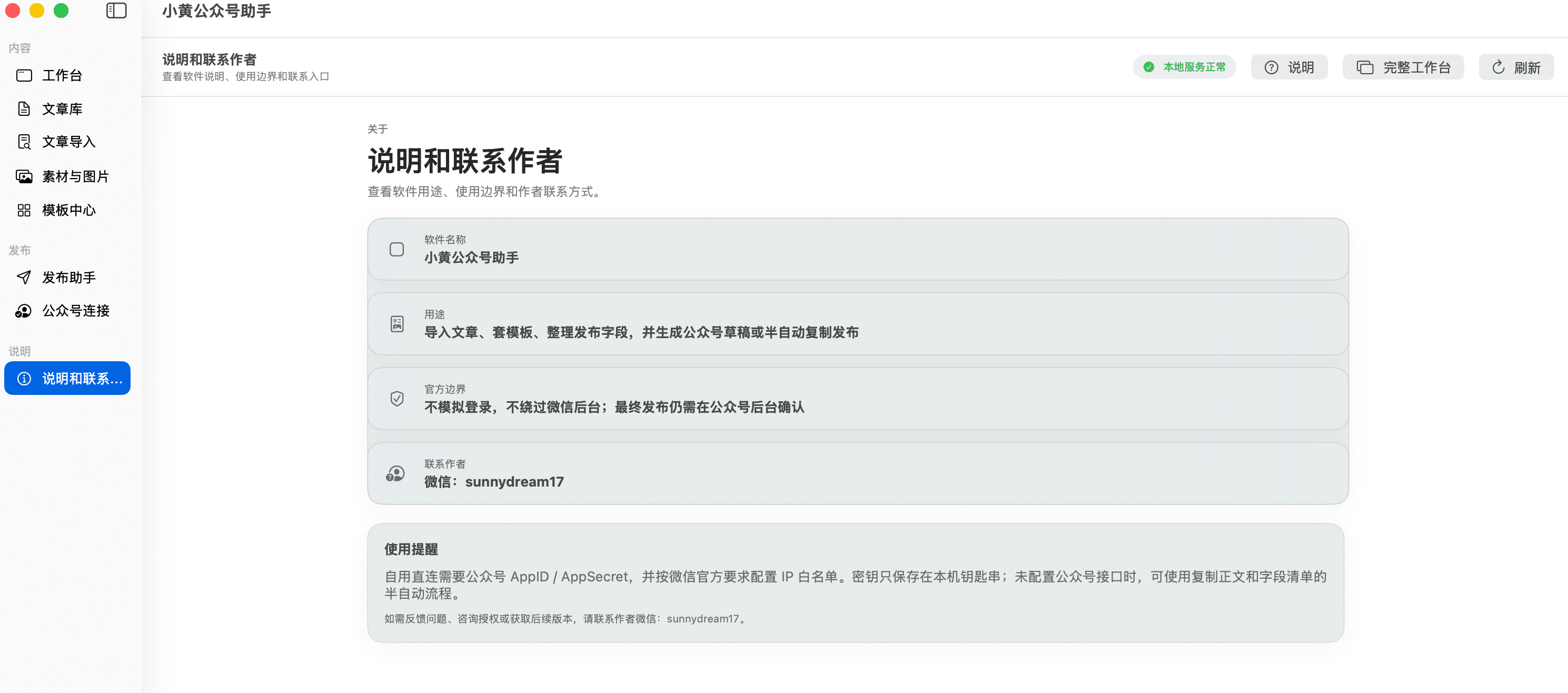Click the document icon beside 用途
The width and height of the screenshot is (1568, 693).
[397, 324]
